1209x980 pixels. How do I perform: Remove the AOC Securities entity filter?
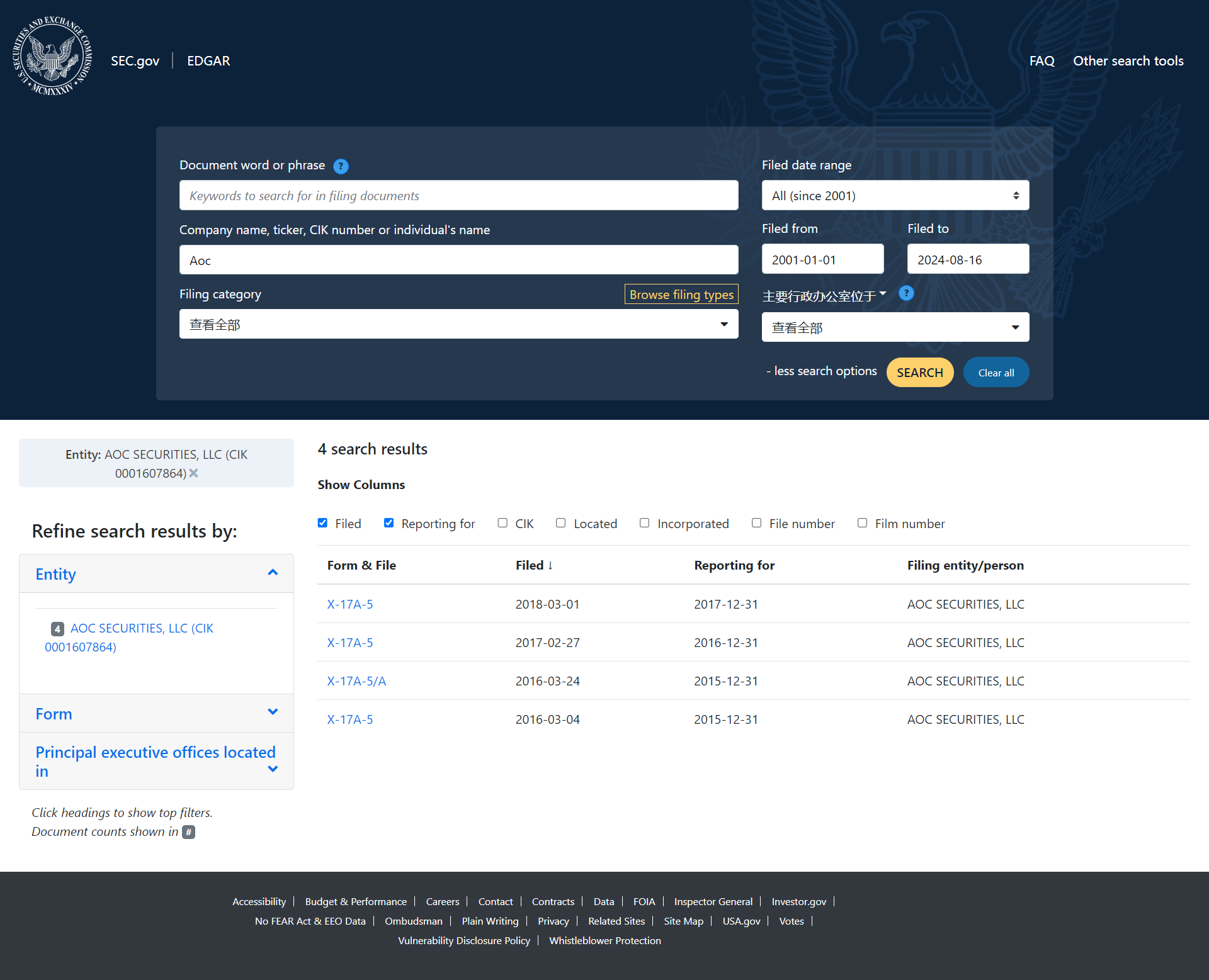click(x=193, y=473)
